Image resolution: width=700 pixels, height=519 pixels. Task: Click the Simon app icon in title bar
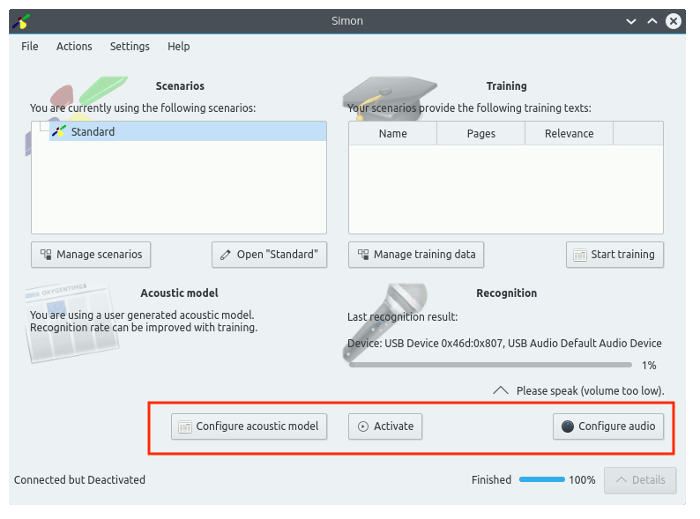20,21
